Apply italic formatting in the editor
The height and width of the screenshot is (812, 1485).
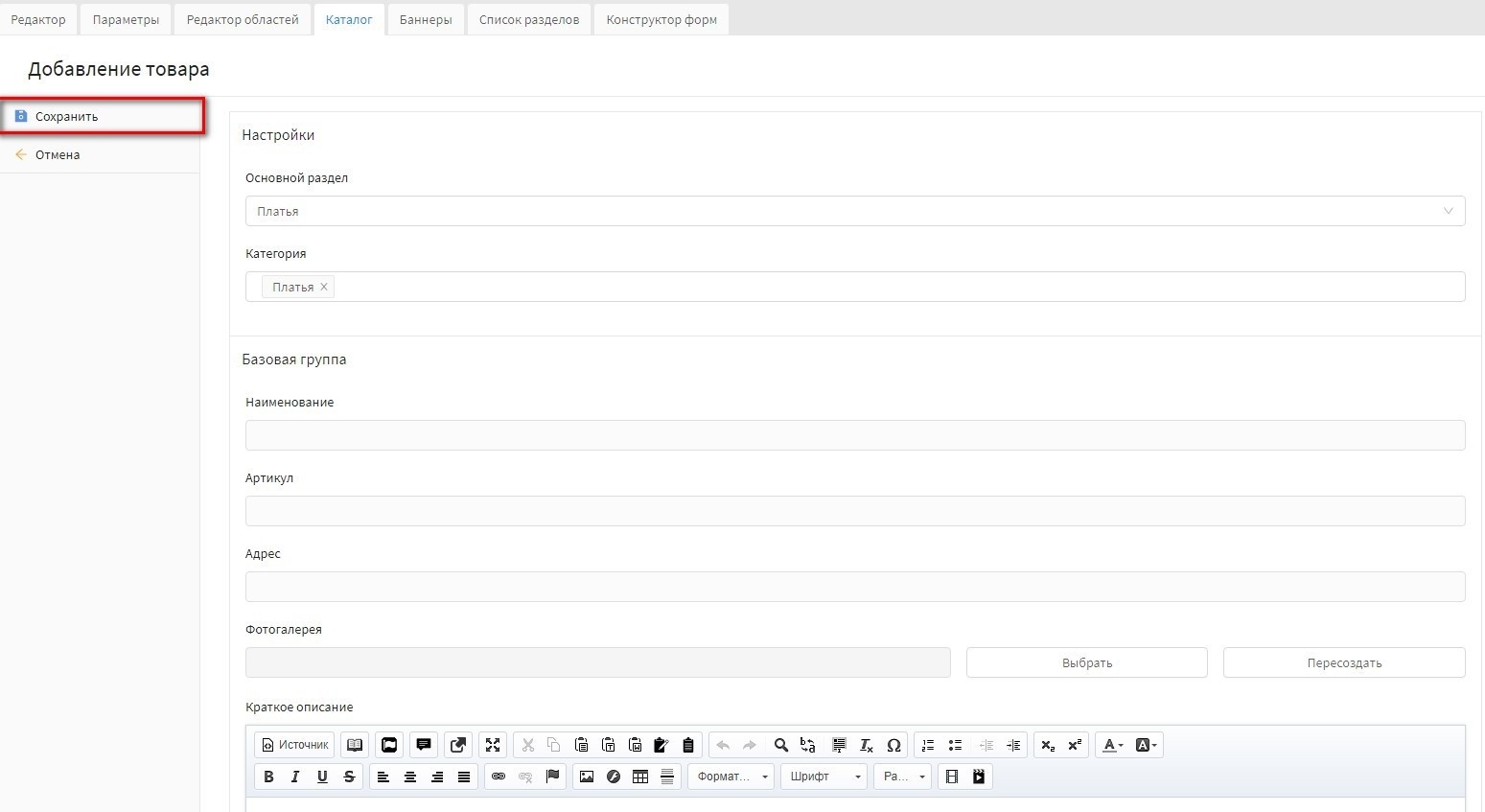(295, 777)
